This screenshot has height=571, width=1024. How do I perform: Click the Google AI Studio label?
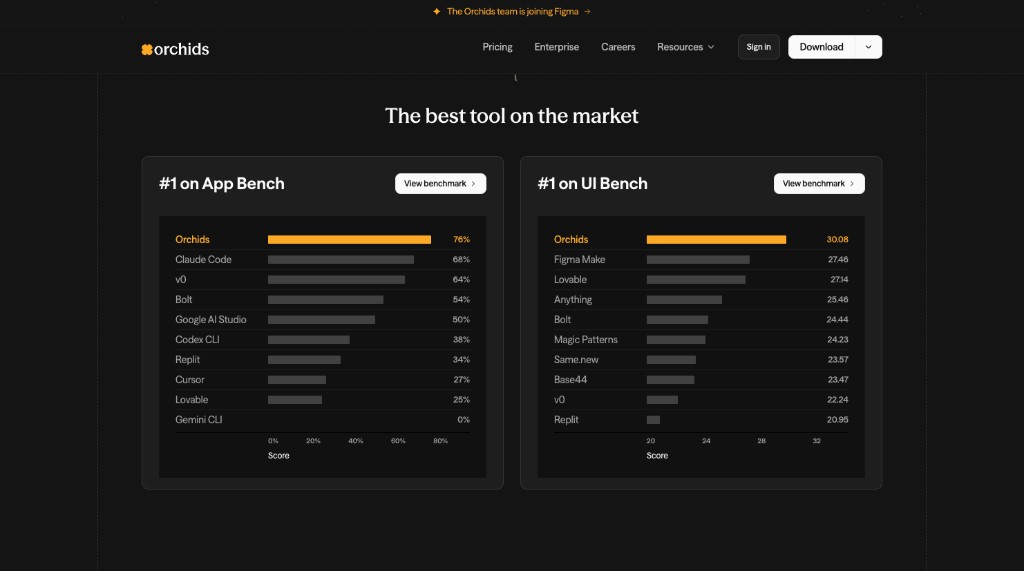210,319
